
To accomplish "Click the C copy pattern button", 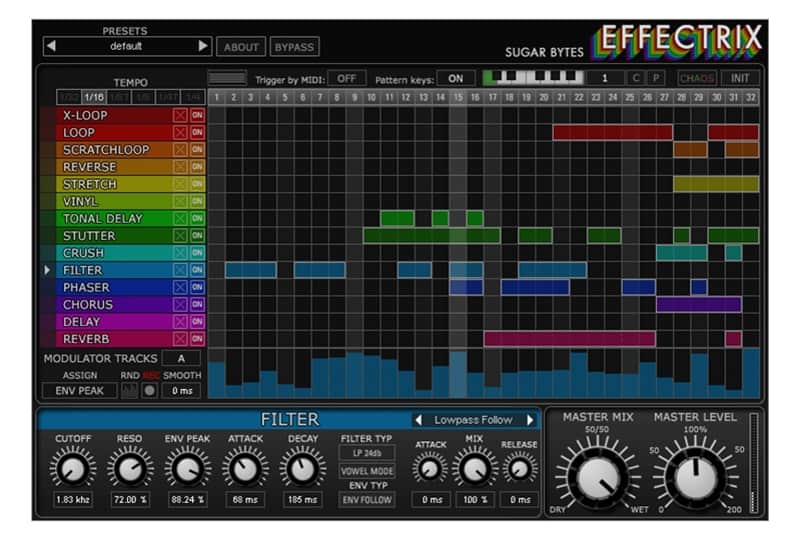I will point(636,78).
